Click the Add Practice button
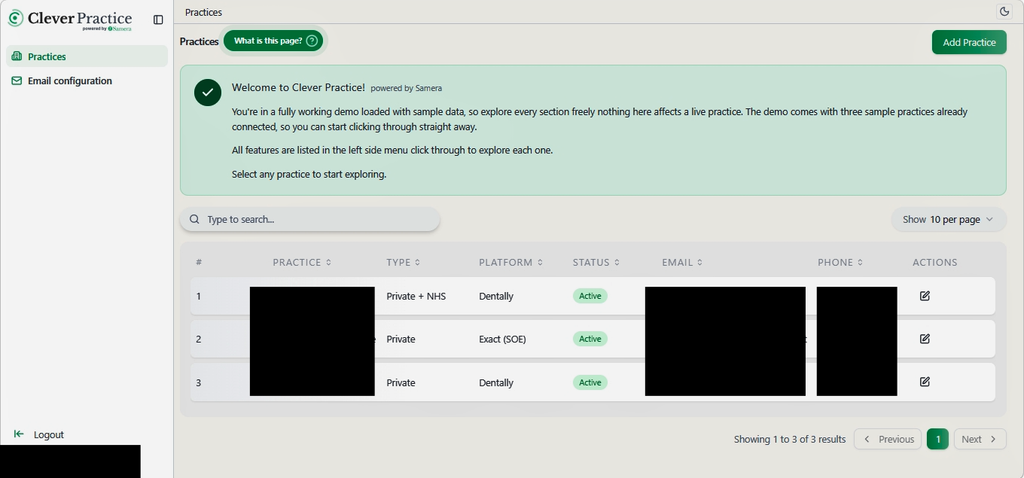Image resolution: width=1024 pixels, height=478 pixels. coord(969,42)
